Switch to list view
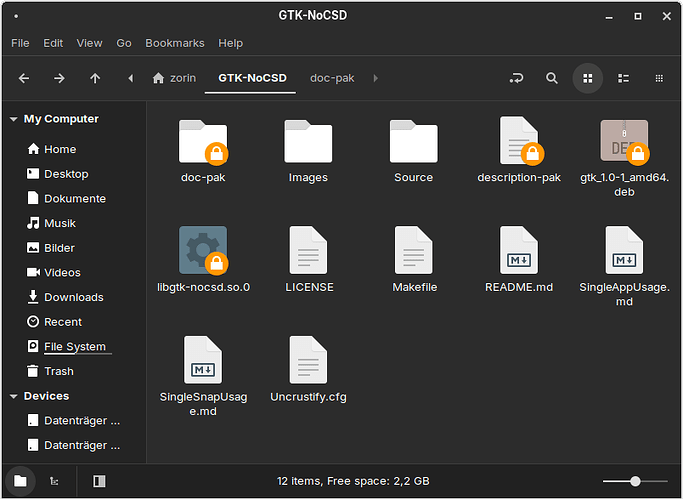The image size is (683, 499). (x=623, y=78)
